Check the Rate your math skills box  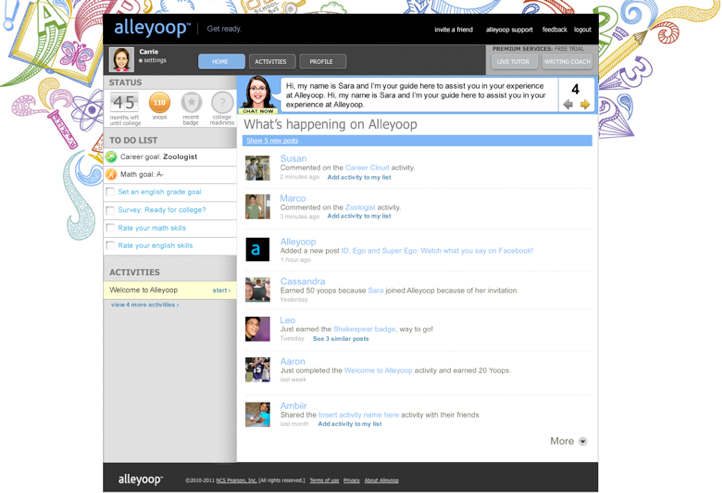tap(110, 228)
